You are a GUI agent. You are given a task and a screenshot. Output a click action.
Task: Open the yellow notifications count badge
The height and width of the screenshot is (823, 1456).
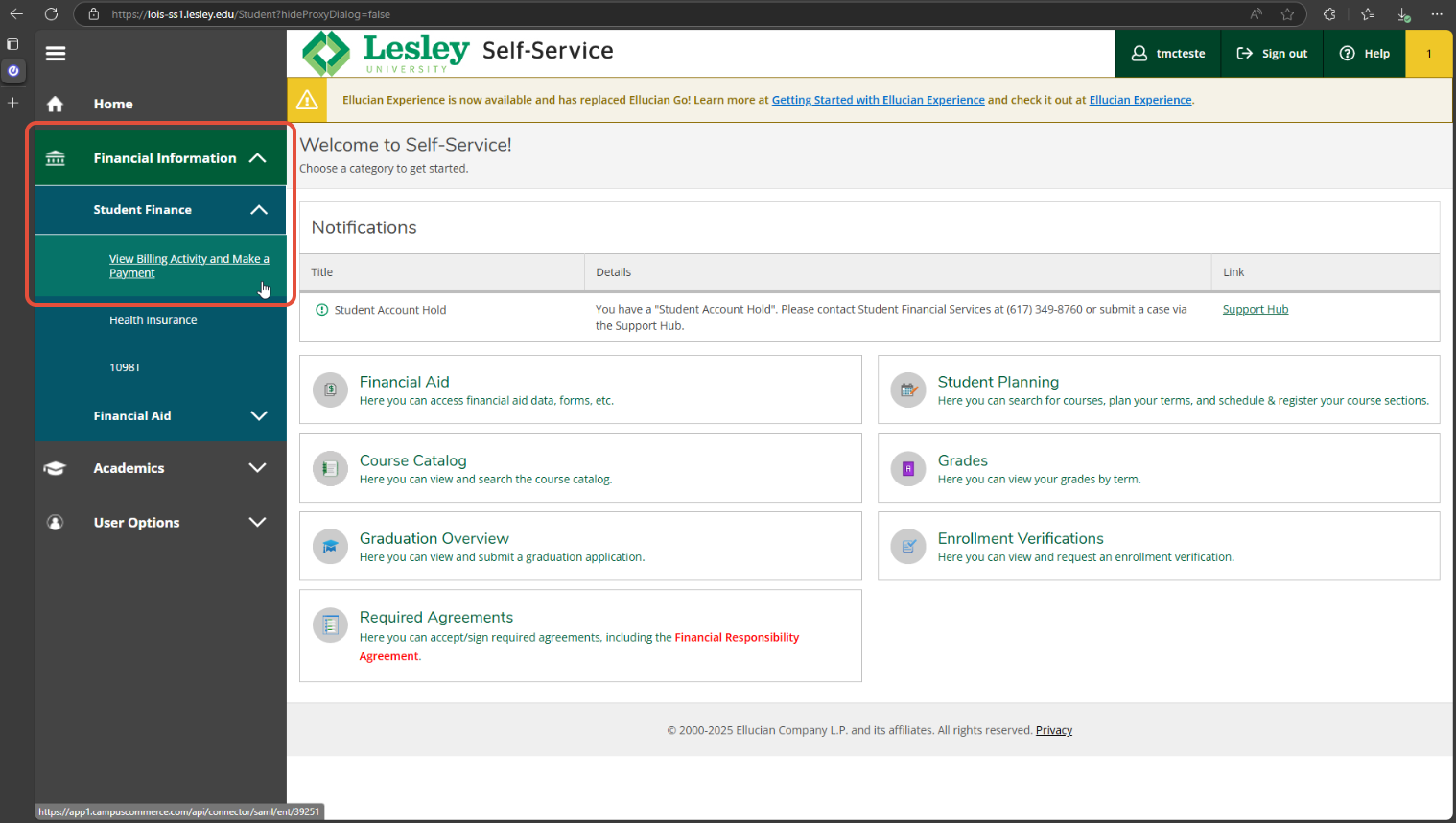coord(1429,54)
